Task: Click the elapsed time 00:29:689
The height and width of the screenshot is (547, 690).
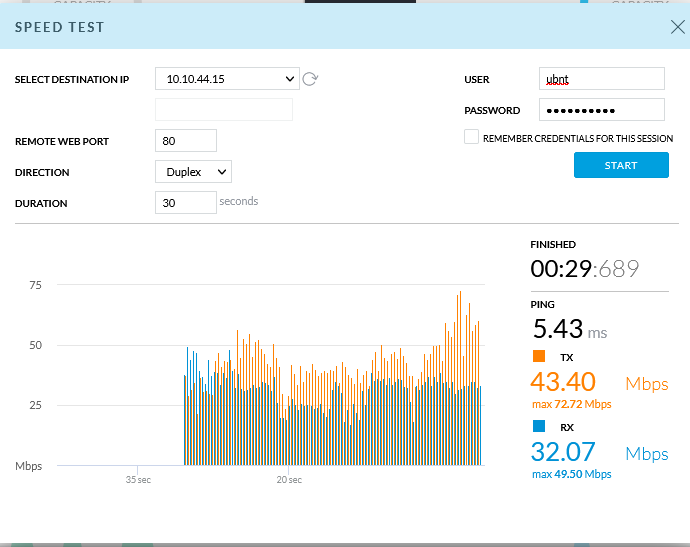Action: point(584,268)
